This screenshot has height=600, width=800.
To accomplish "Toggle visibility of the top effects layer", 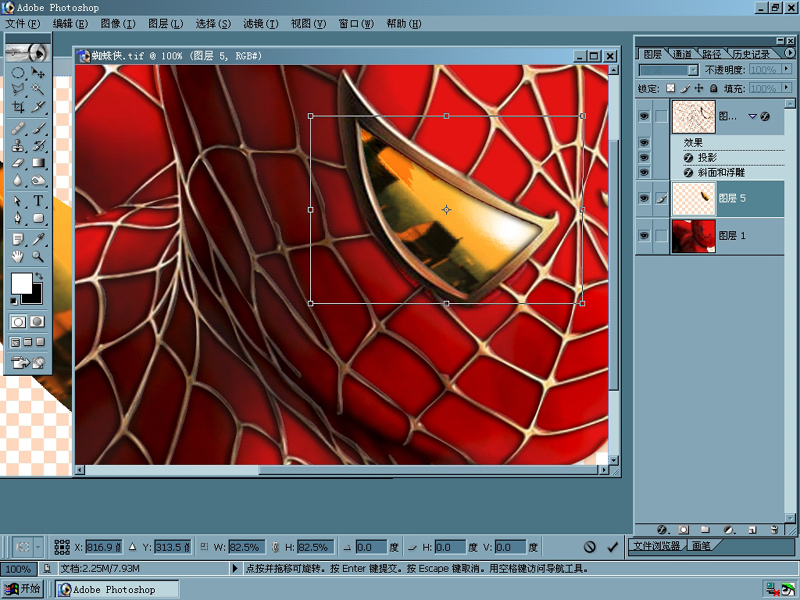I will coord(644,116).
